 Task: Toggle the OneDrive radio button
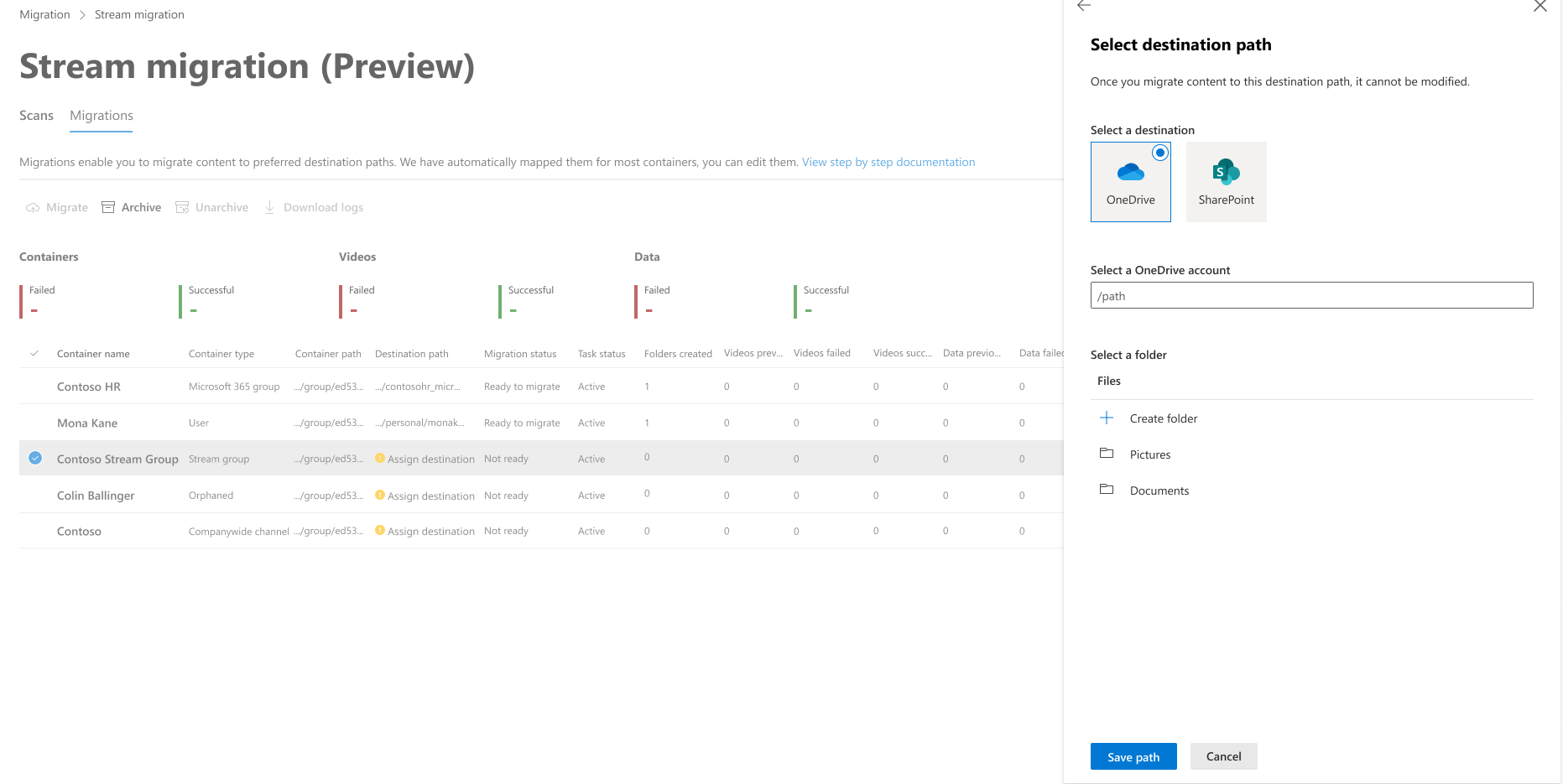1159,153
